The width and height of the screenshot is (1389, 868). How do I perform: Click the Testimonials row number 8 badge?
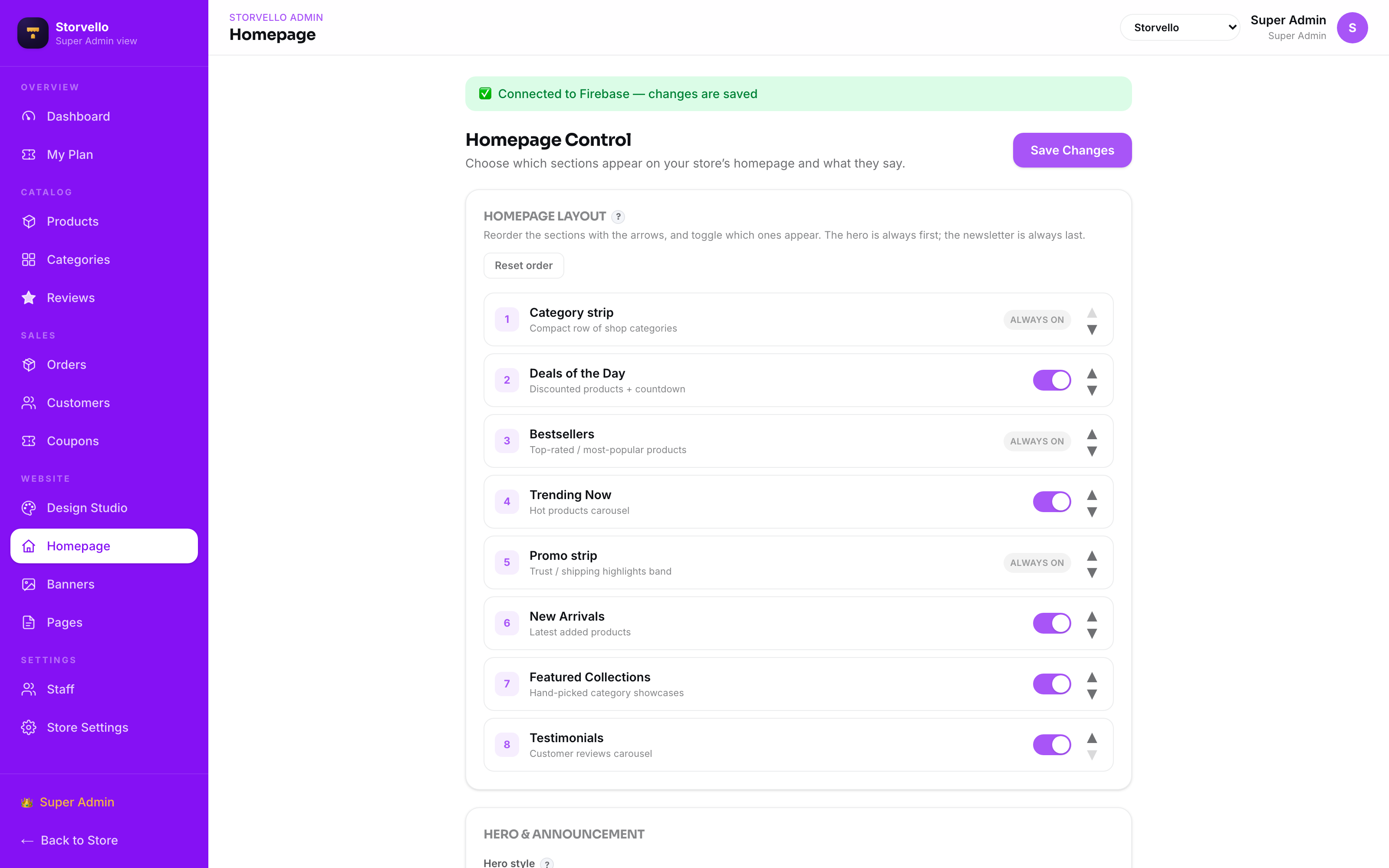[507, 745]
